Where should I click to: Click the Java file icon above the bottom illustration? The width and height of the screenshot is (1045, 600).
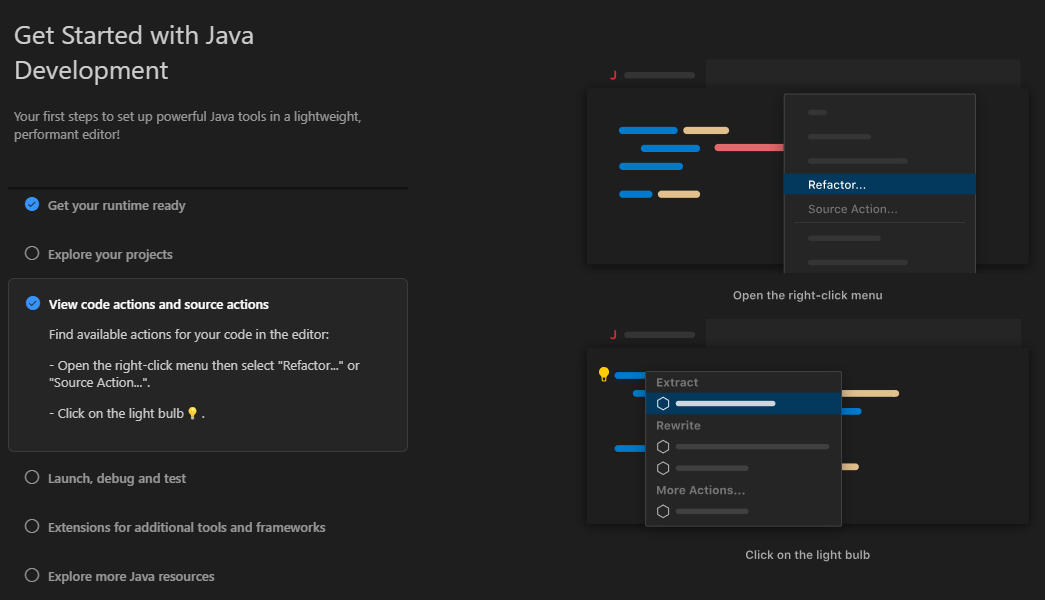click(x=613, y=334)
